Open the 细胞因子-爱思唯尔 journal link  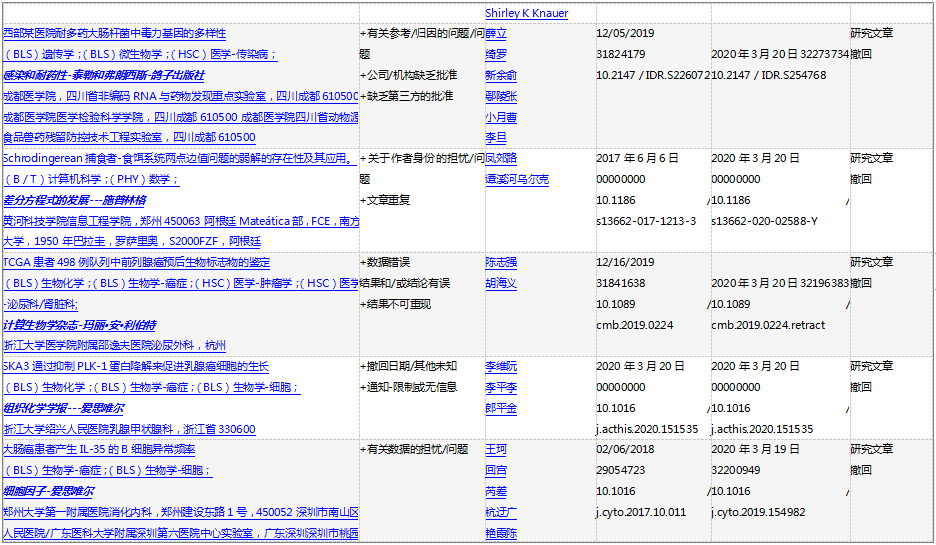[x=48, y=491]
